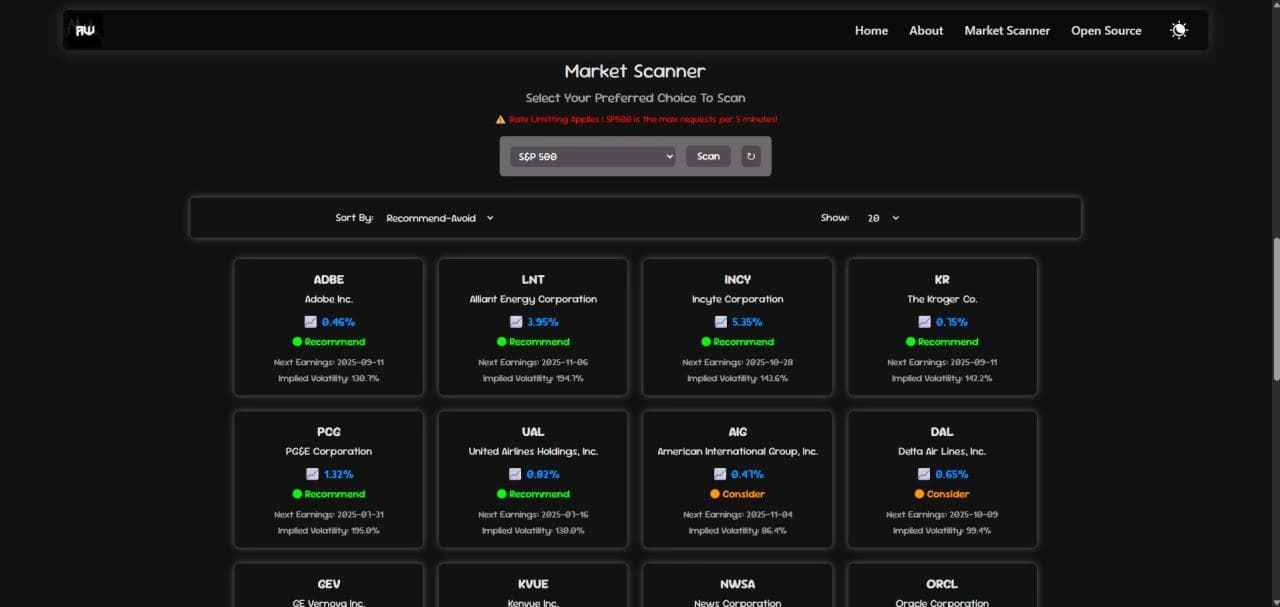Click the orange Consider dot on DAL card
Image resolution: width=1280 pixels, height=607 pixels.
point(919,494)
